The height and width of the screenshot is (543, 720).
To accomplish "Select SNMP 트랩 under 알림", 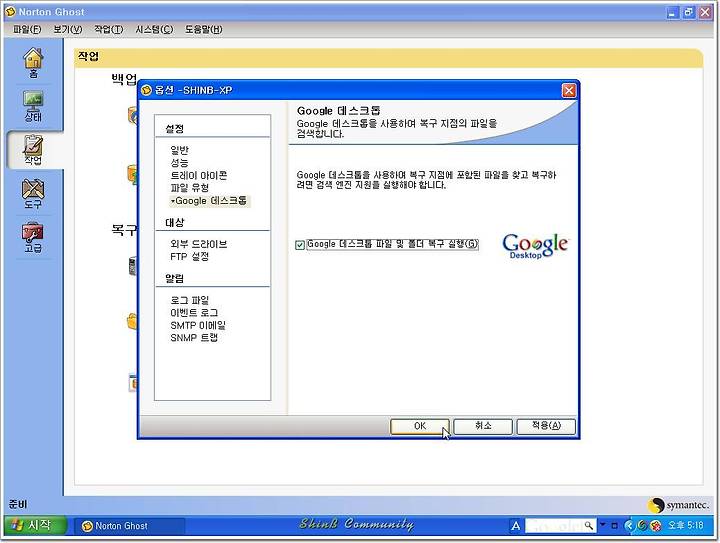I will point(194,337).
